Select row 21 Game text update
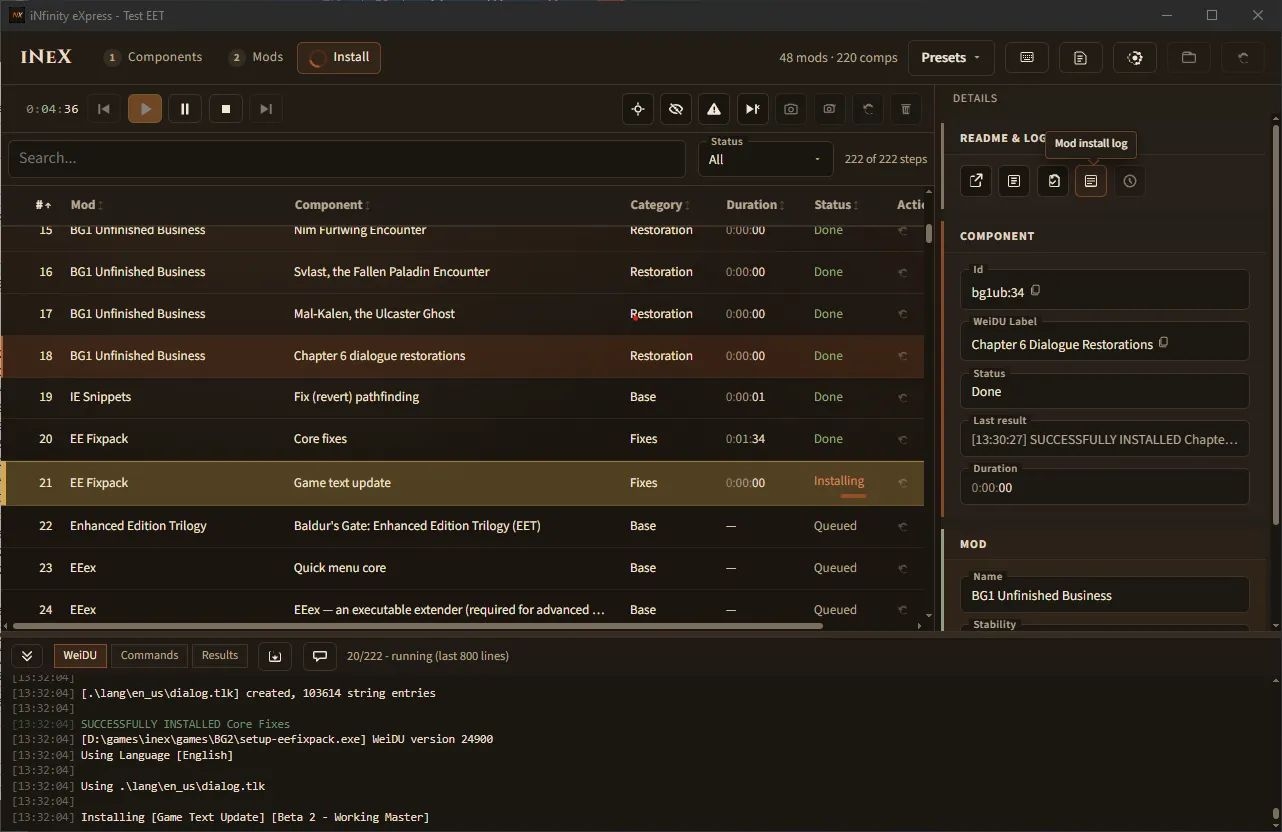Image resolution: width=1282 pixels, height=832 pixels. pyautogui.click(x=463, y=483)
